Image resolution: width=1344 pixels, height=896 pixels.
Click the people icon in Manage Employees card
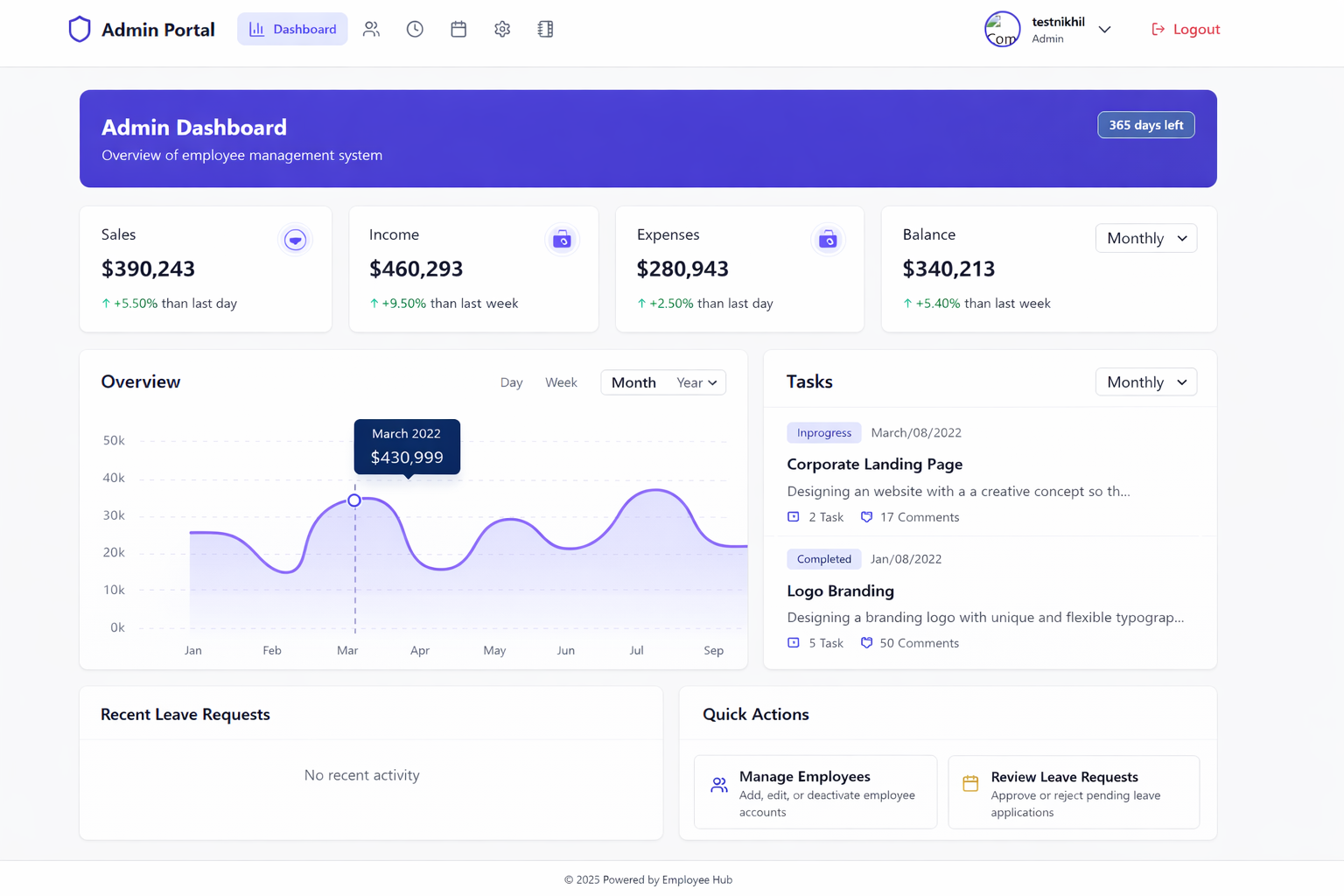pyautogui.click(x=718, y=785)
